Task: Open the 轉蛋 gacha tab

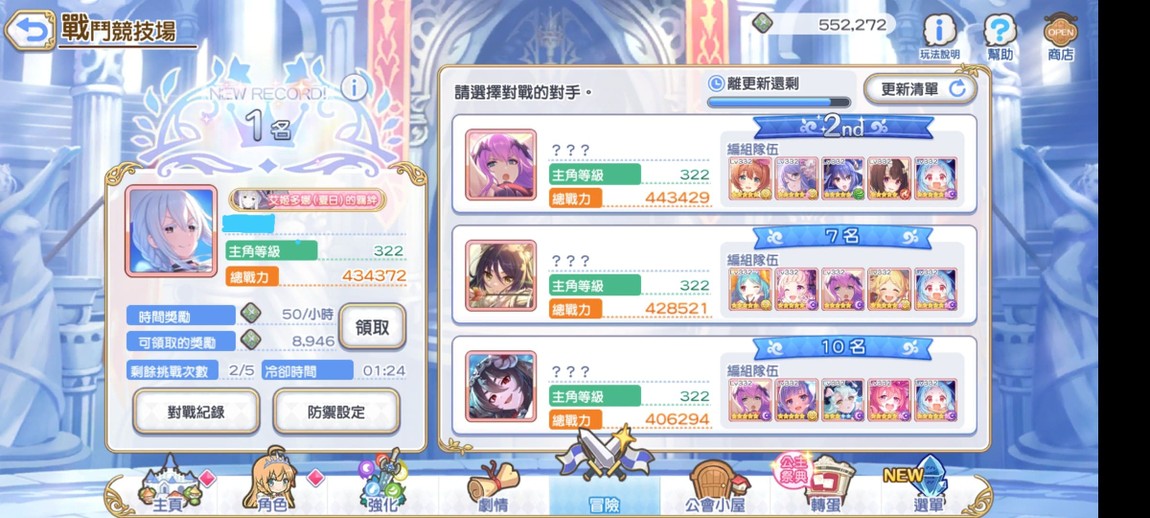Action: [823, 484]
